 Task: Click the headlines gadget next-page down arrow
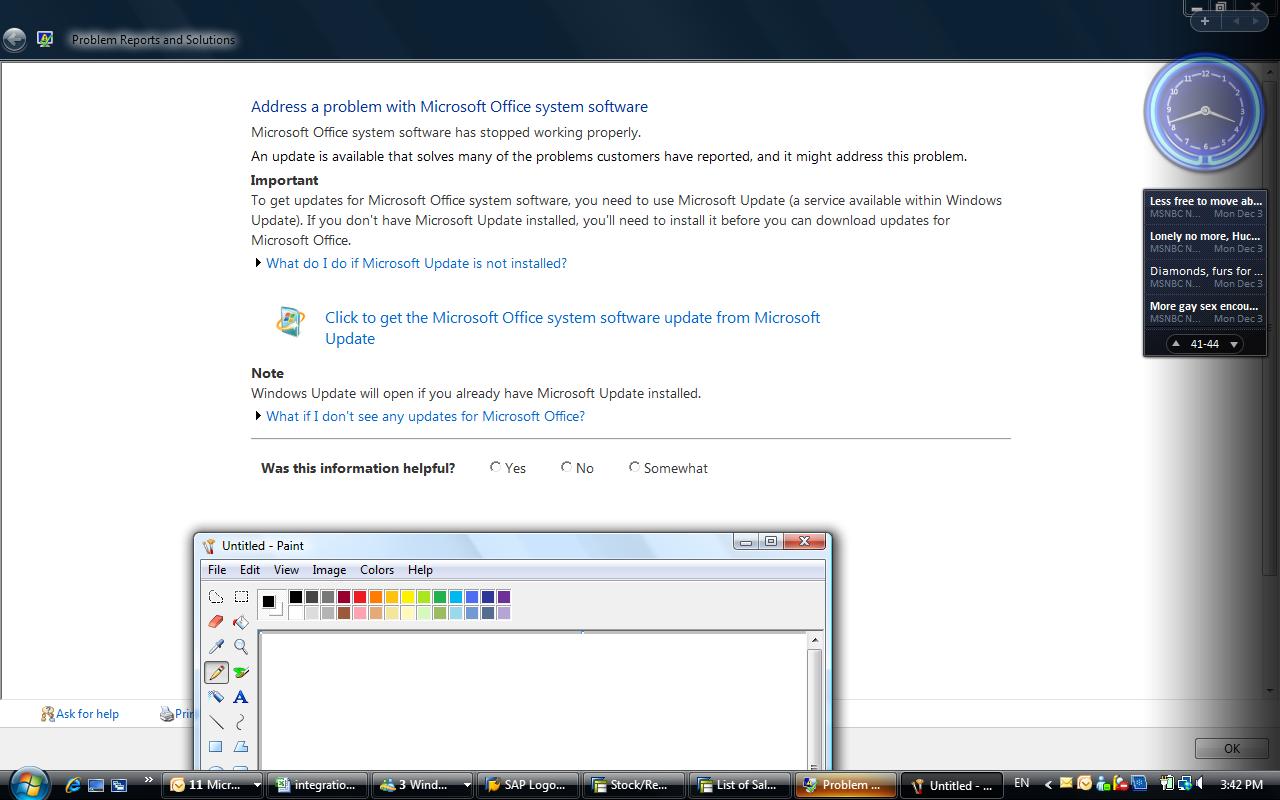[1234, 344]
